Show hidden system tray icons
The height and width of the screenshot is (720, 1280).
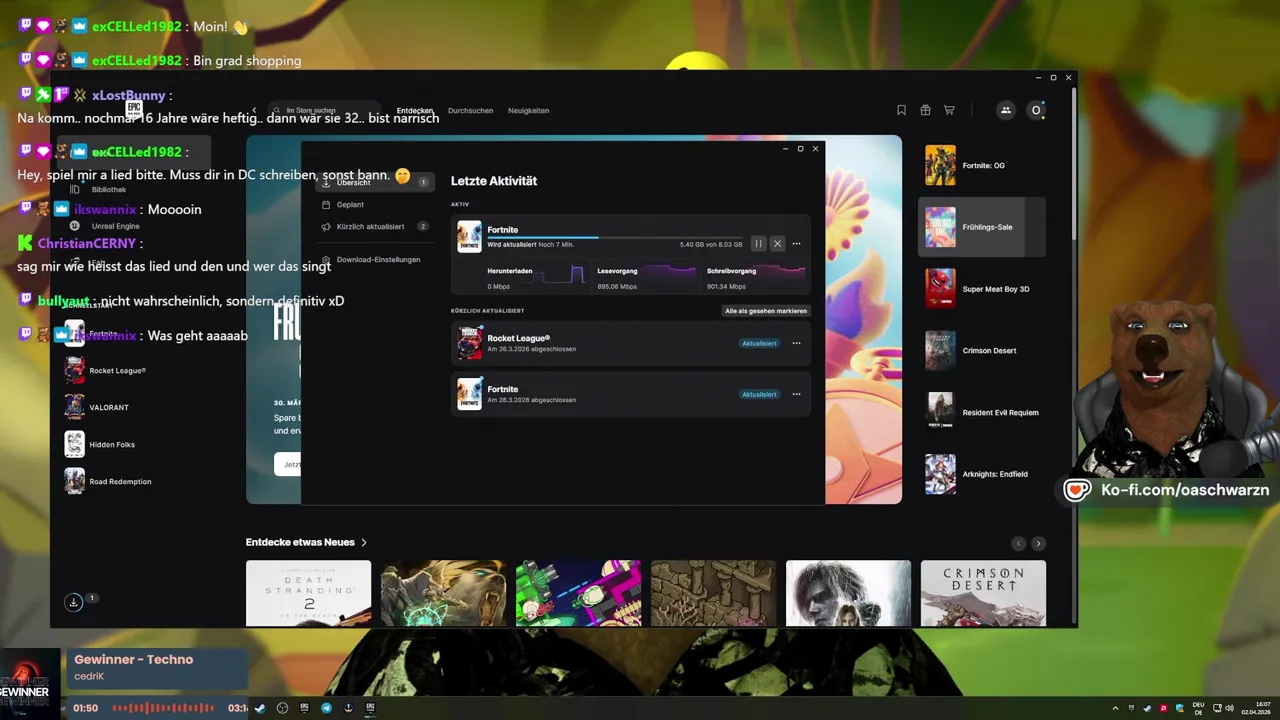click(x=1116, y=708)
